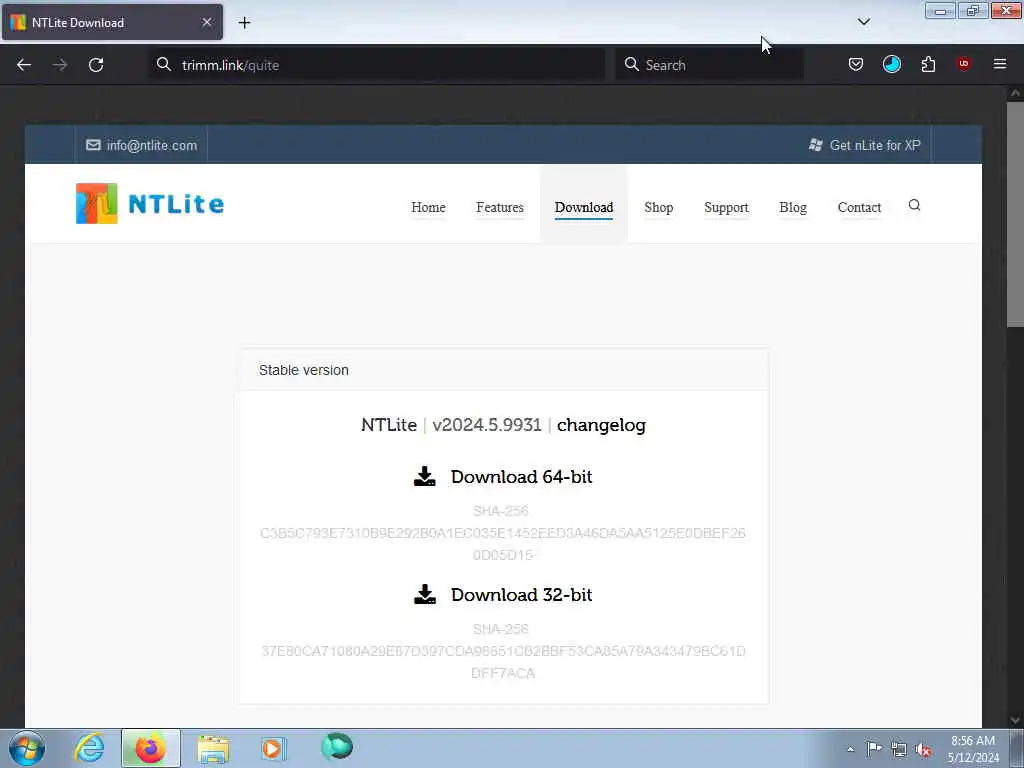The width and height of the screenshot is (1024, 768).
Task: Open the Windows Start button
Action: 27,748
